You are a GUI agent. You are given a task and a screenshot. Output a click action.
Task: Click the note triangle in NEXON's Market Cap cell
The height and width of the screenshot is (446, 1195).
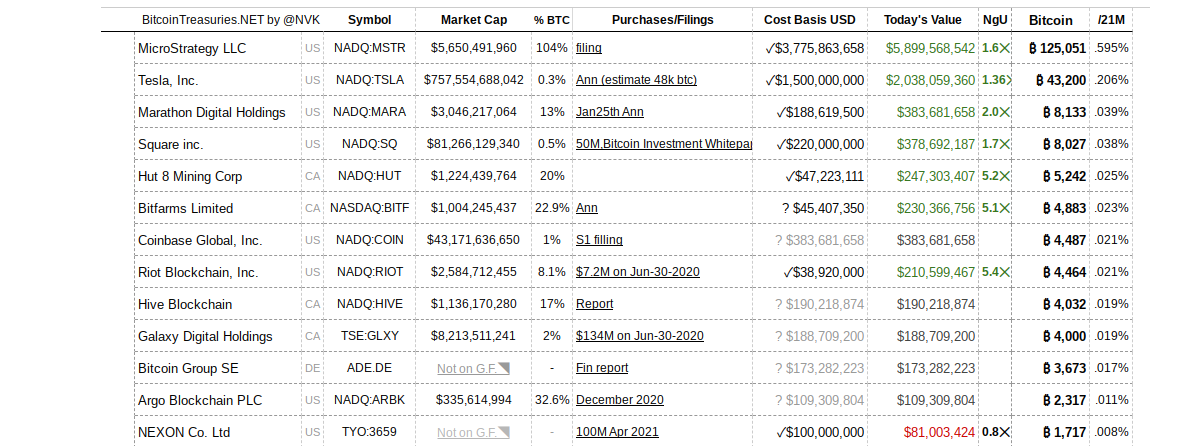pyautogui.click(x=504, y=432)
